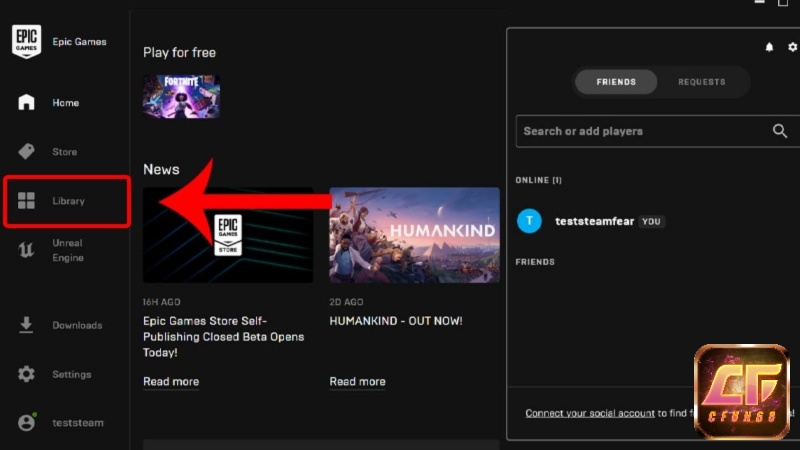Click the Library grid icon
The width and height of the screenshot is (800, 450).
pyautogui.click(x=26, y=201)
